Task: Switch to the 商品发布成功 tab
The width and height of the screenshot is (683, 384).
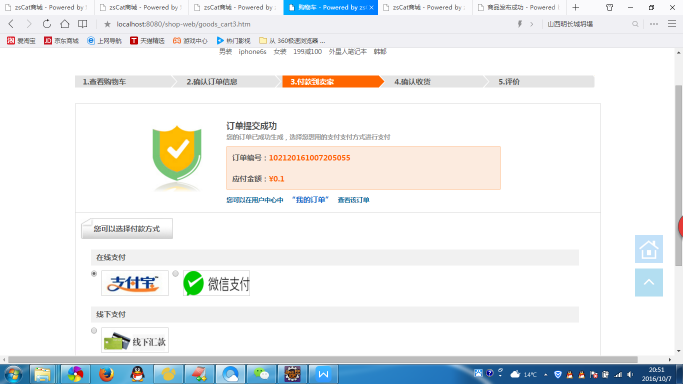Action: [x=519, y=7]
